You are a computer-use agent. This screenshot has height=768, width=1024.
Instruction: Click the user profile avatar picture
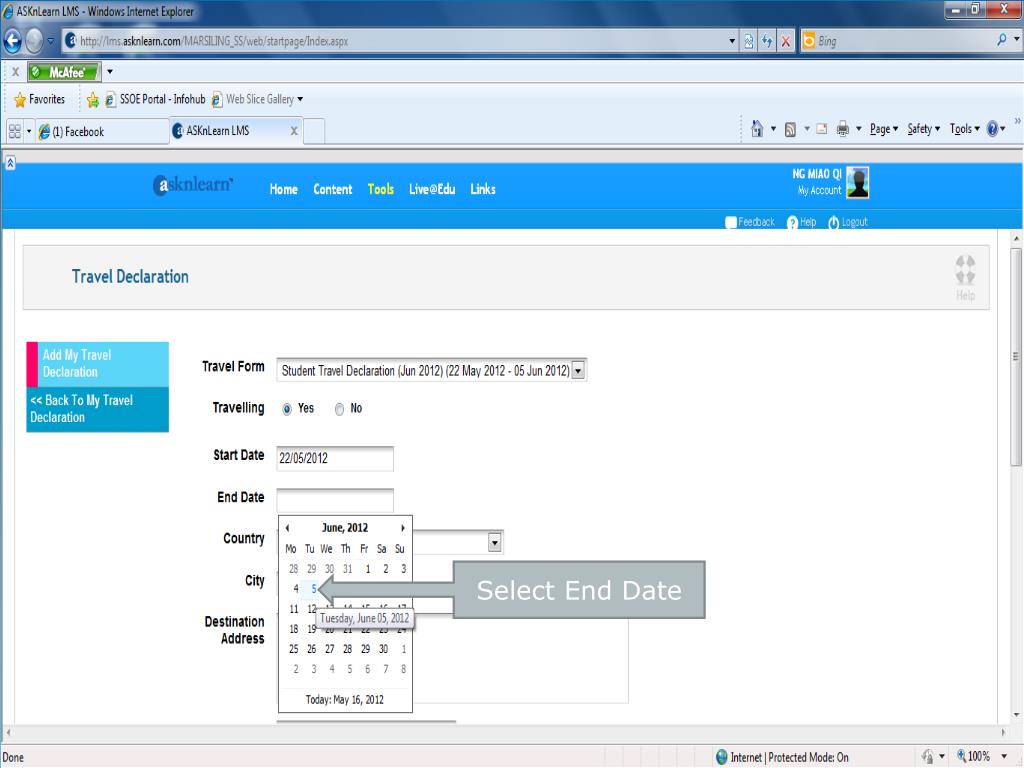pos(857,182)
